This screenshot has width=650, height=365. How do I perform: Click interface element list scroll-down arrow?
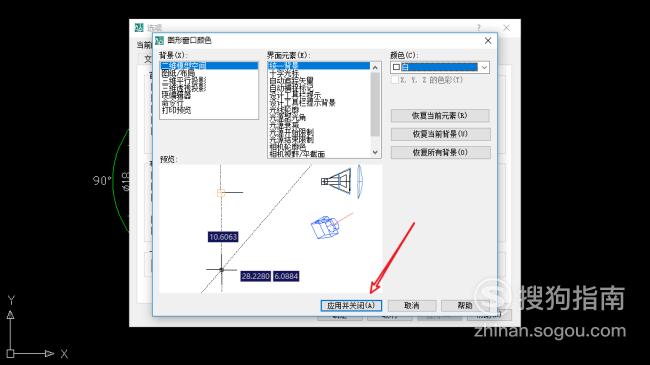click(375, 153)
